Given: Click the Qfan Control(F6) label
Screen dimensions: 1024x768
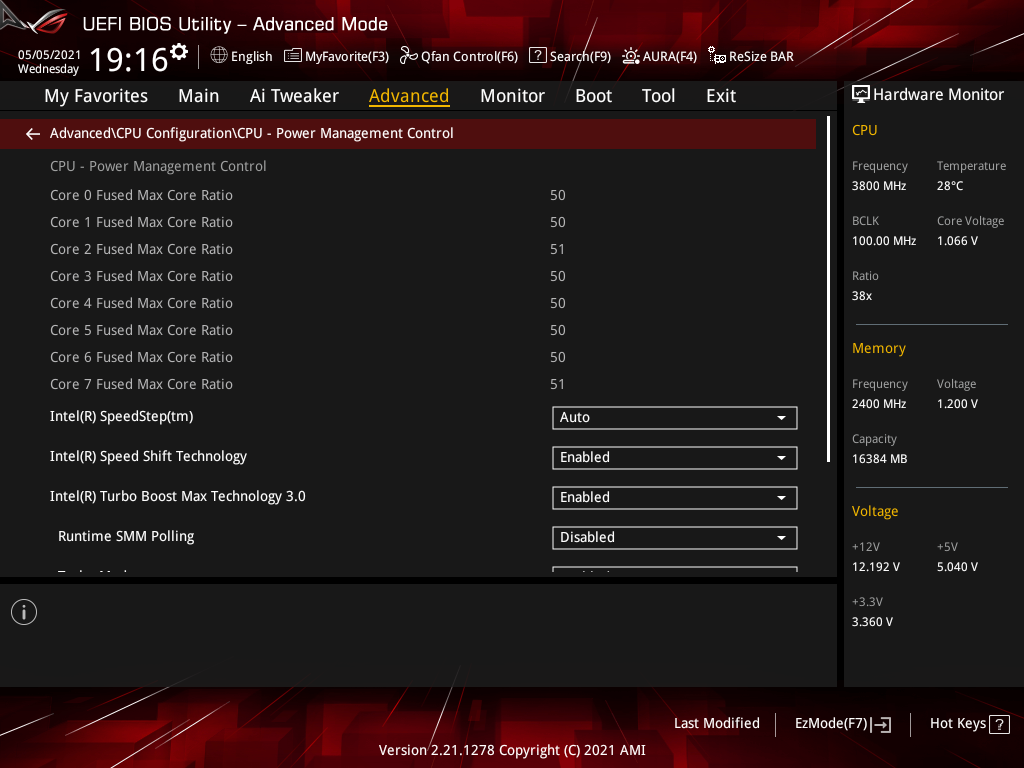Looking at the screenshot, I should pyautogui.click(x=469, y=57).
